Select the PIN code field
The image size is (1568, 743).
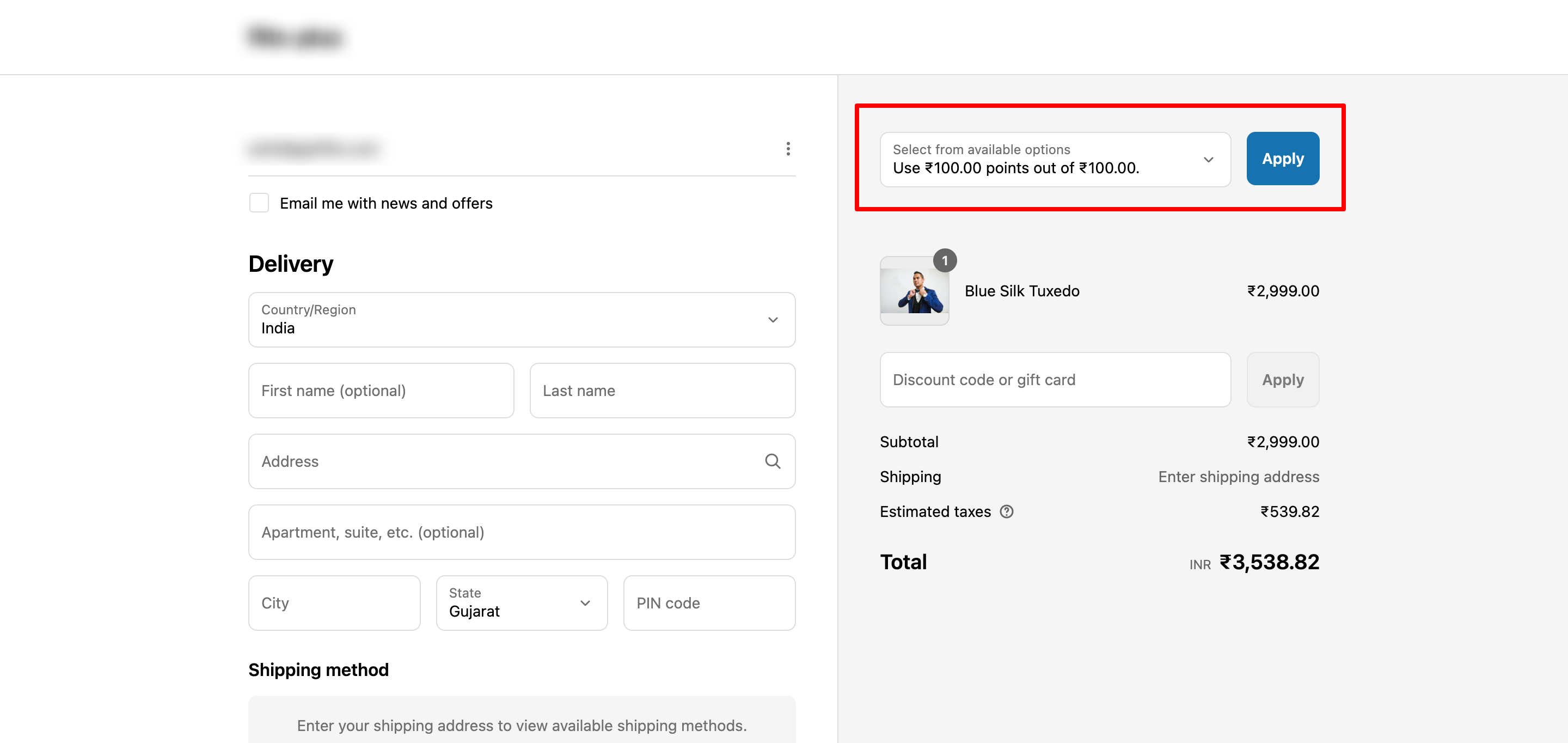(708, 602)
